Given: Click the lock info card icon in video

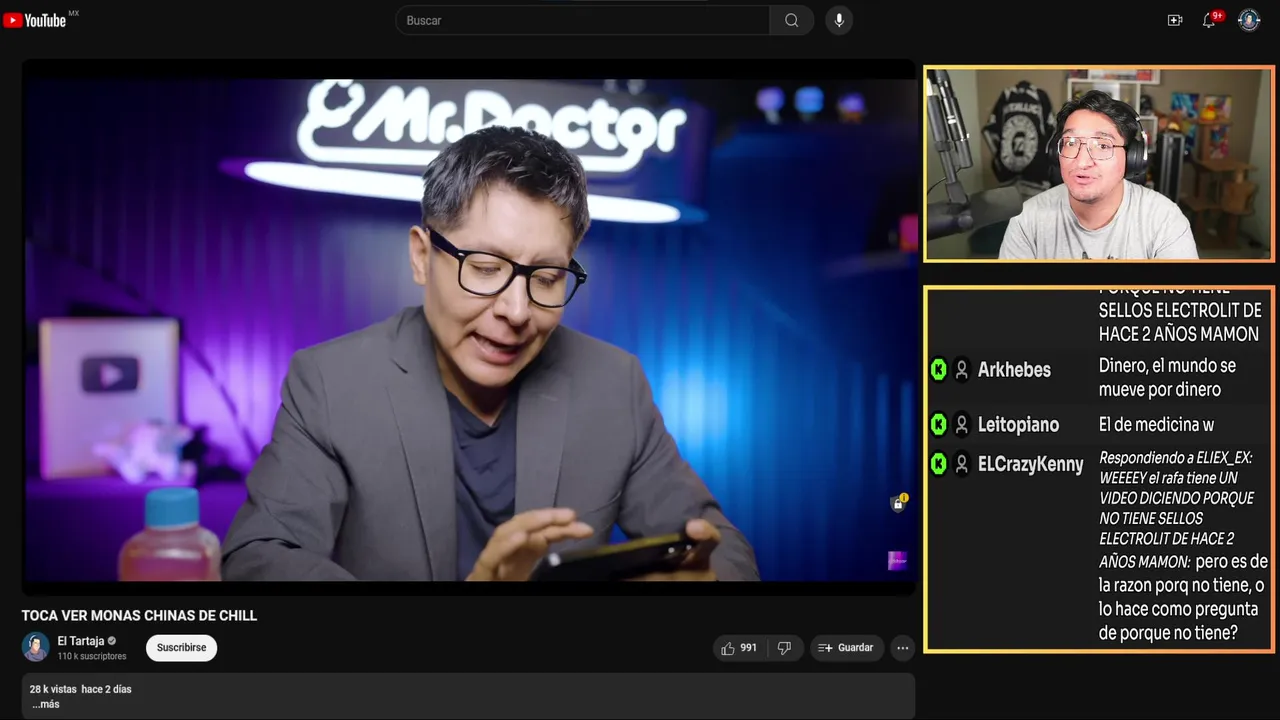Looking at the screenshot, I should pos(898,503).
